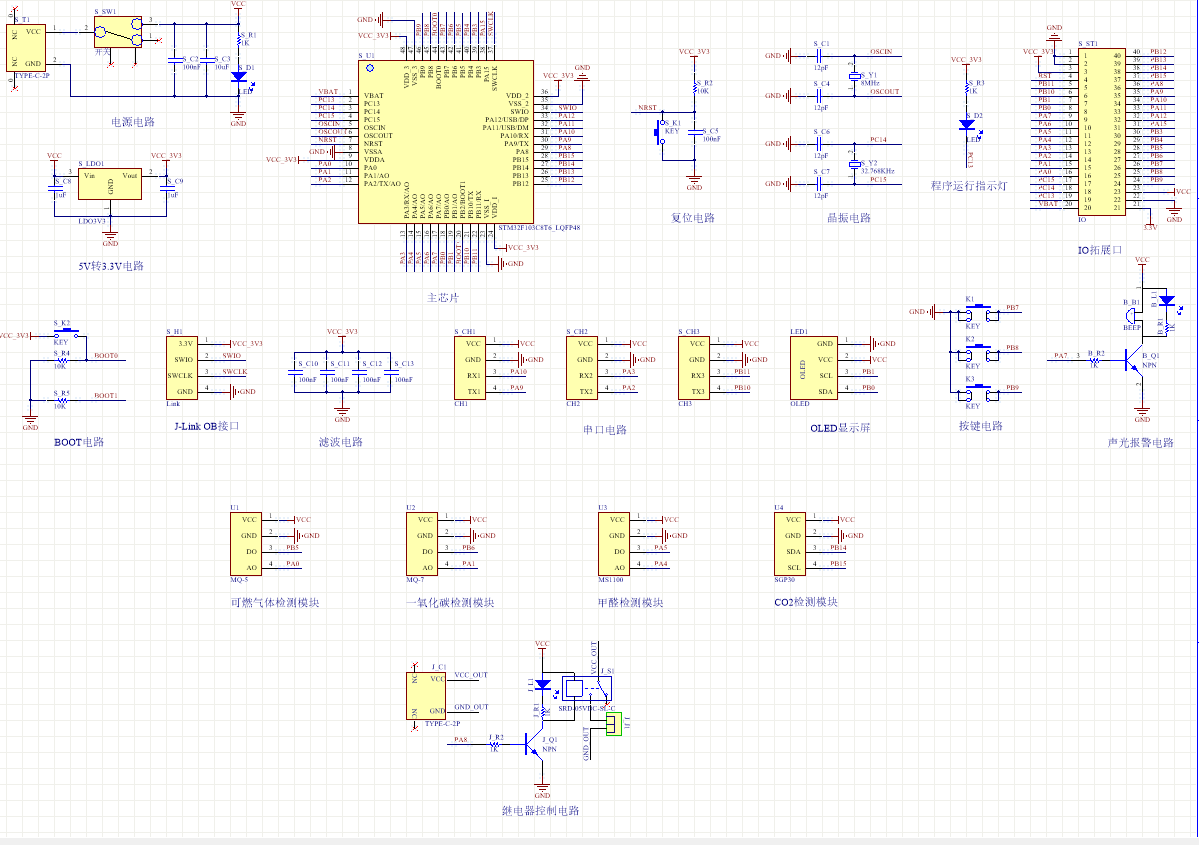
Task: Click the S_C5 100nF capacitor
Action: click(694, 132)
